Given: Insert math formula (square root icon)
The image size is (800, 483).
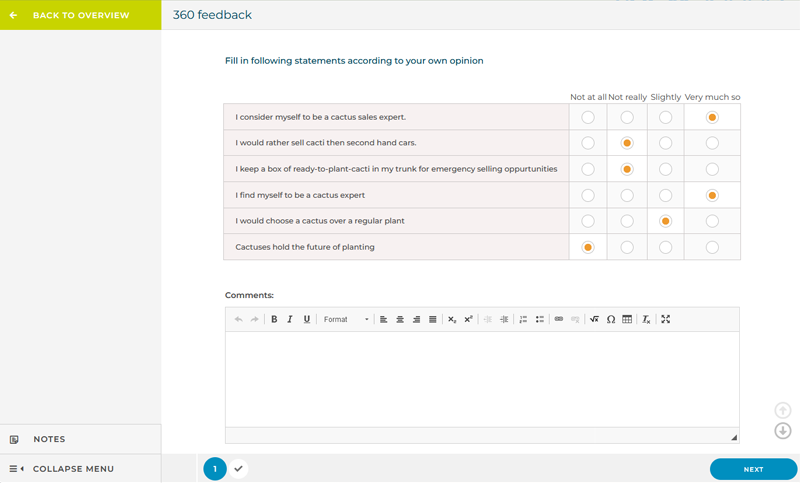Looking at the screenshot, I should click(x=594, y=319).
